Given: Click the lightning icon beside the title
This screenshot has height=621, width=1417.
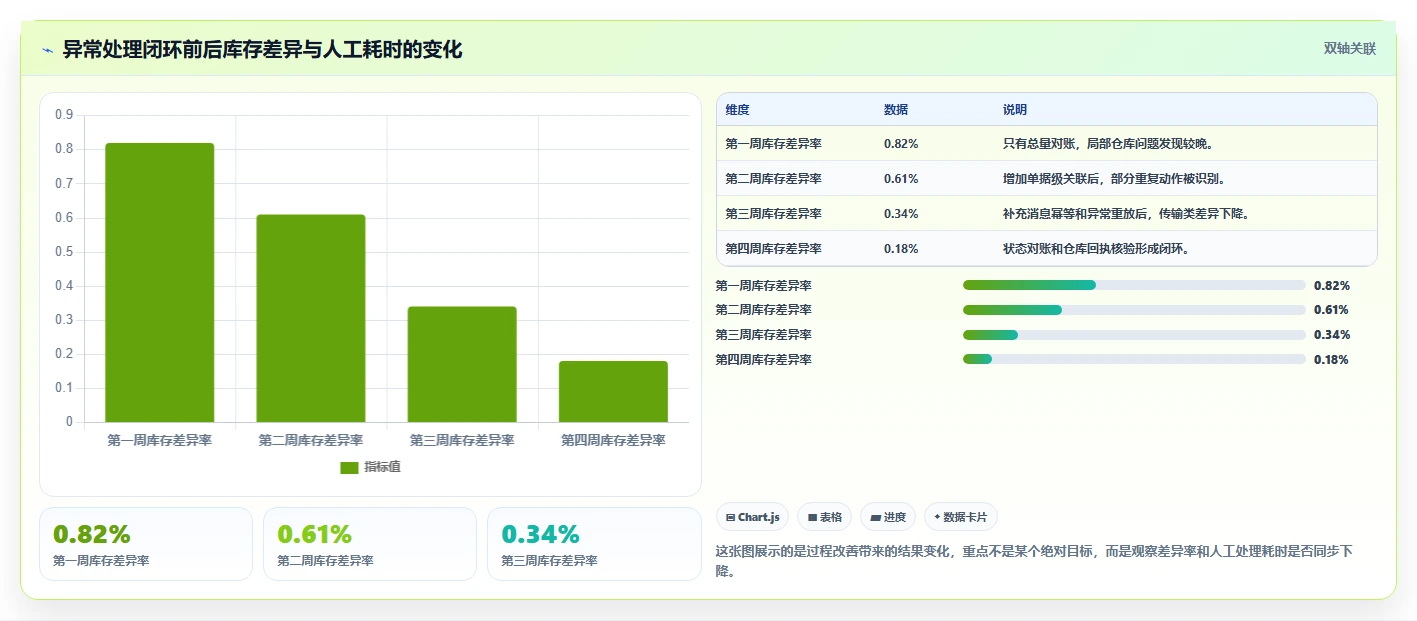Looking at the screenshot, I should tap(47, 50).
